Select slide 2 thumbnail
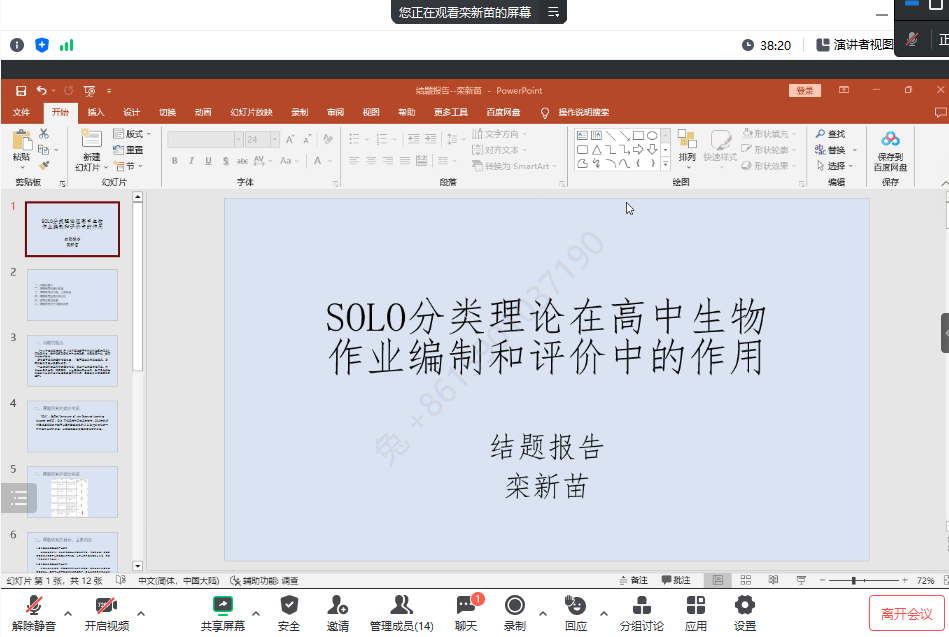This screenshot has width=949, height=637. tap(72, 295)
